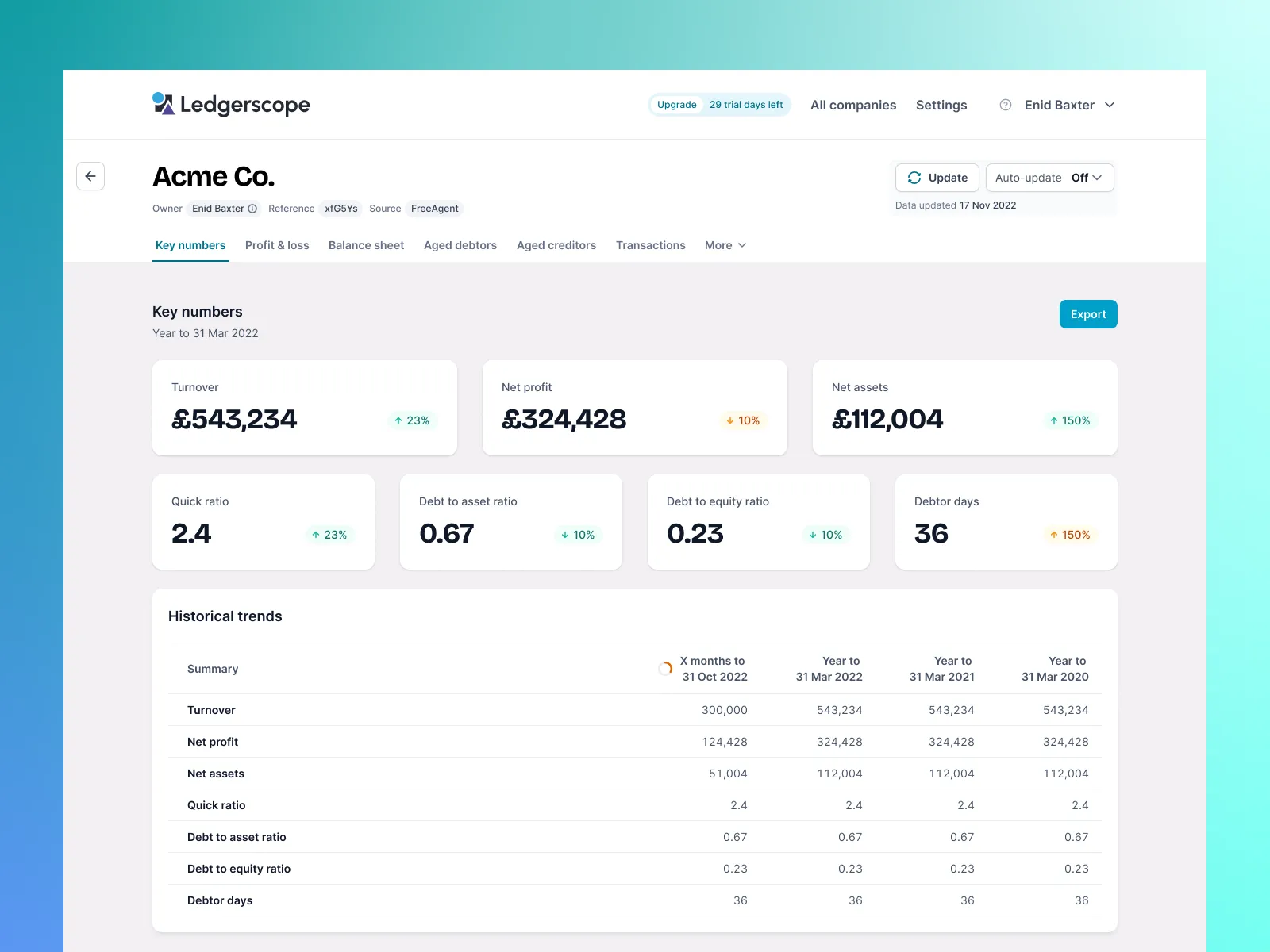
Task: Open the Aged creditors tab
Action: 556,245
